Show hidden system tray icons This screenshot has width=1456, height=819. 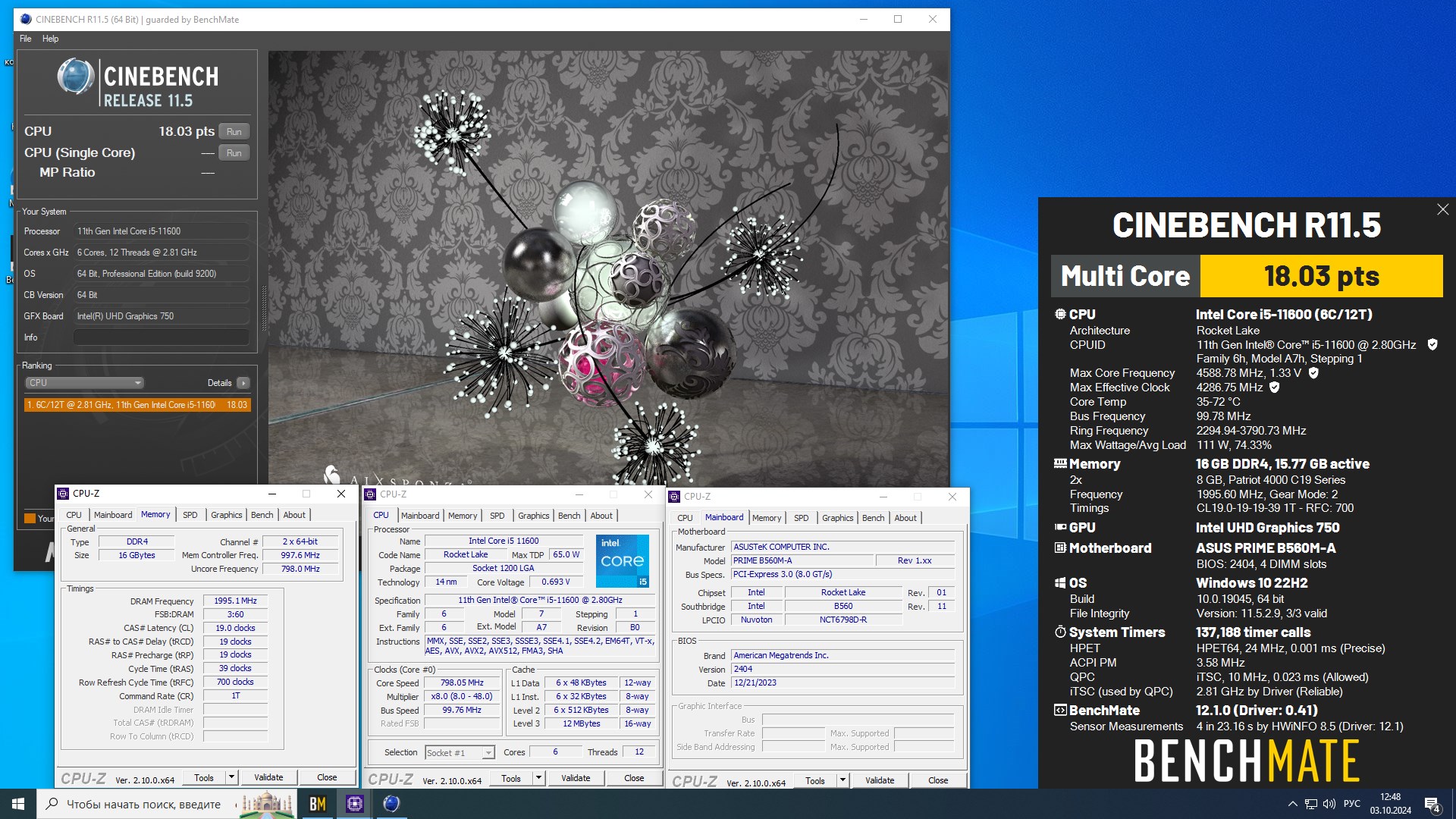pyautogui.click(x=1292, y=804)
